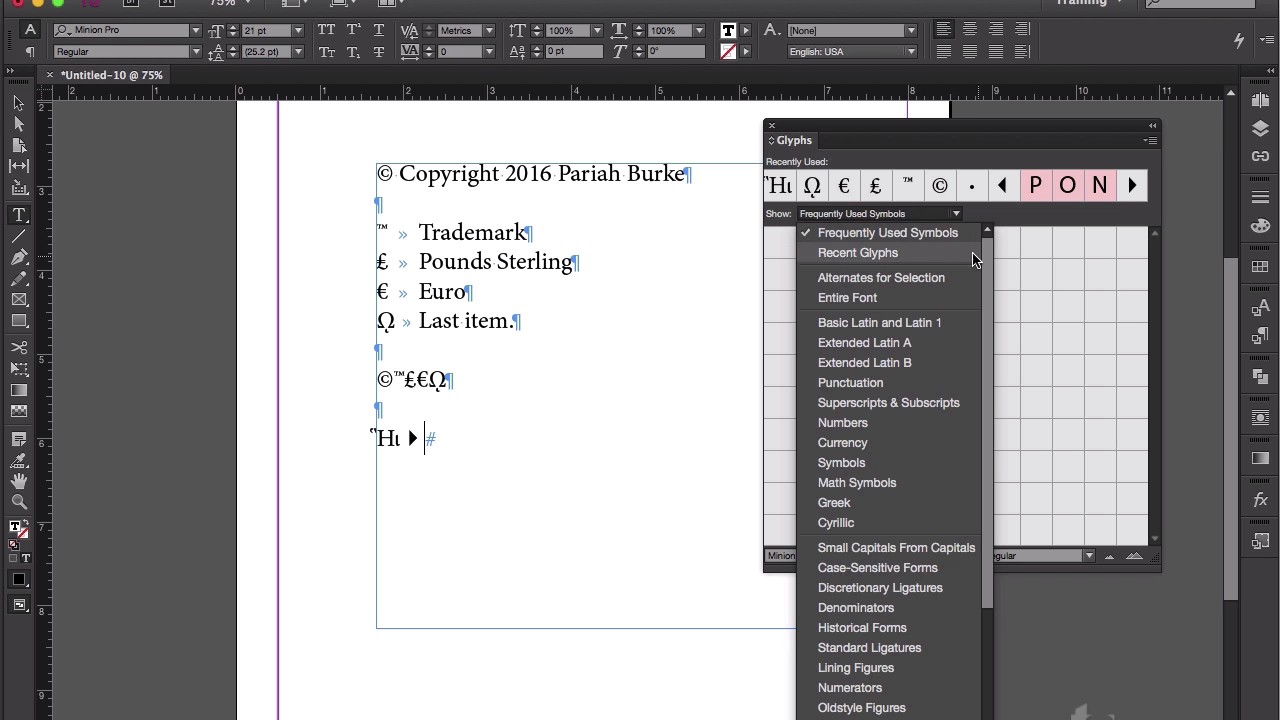
Task: Switch to Character Formatting Controls
Action: (30, 30)
